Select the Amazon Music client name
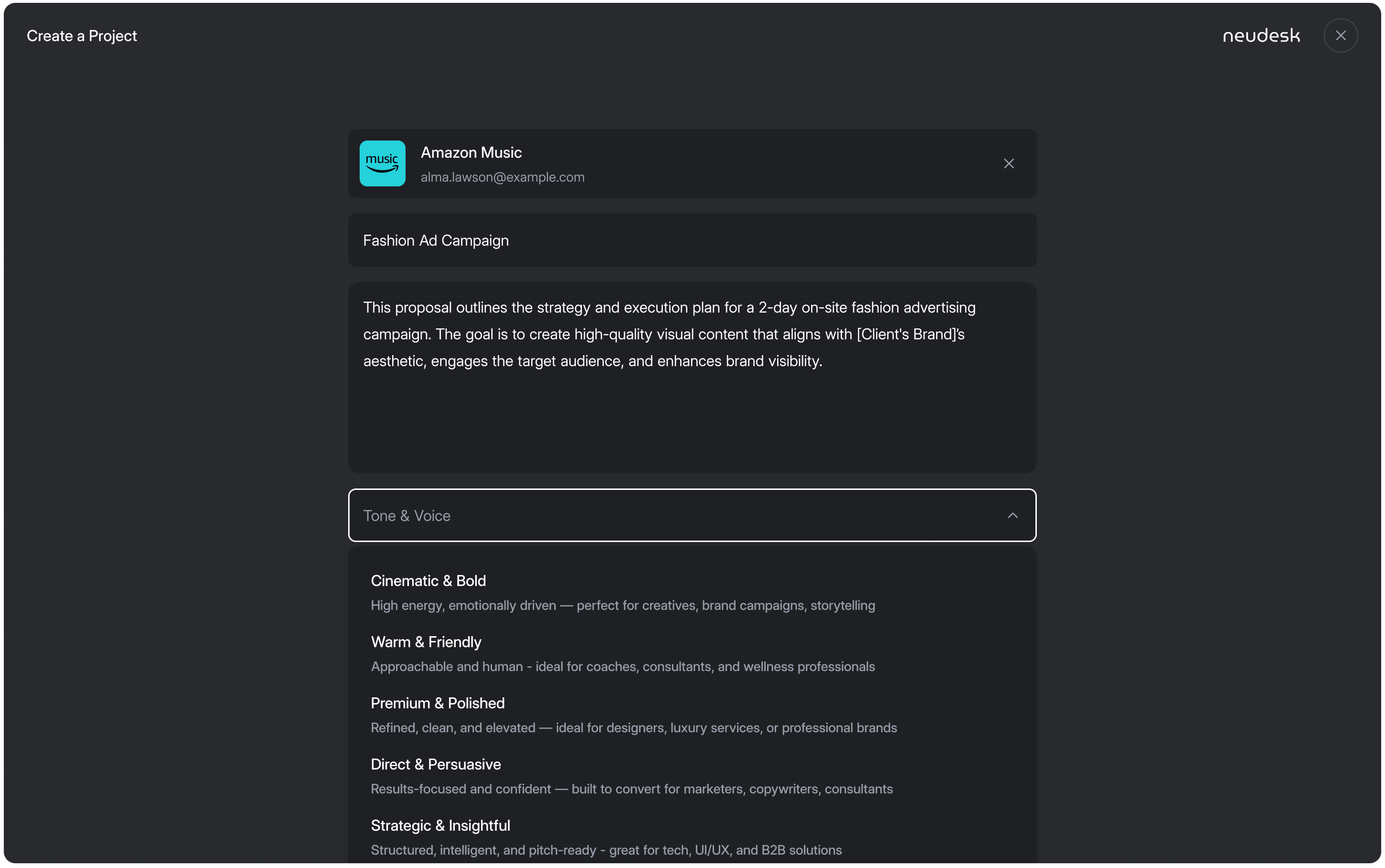The image size is (1385, 868). pyautogui.click(x=471, y=152)
